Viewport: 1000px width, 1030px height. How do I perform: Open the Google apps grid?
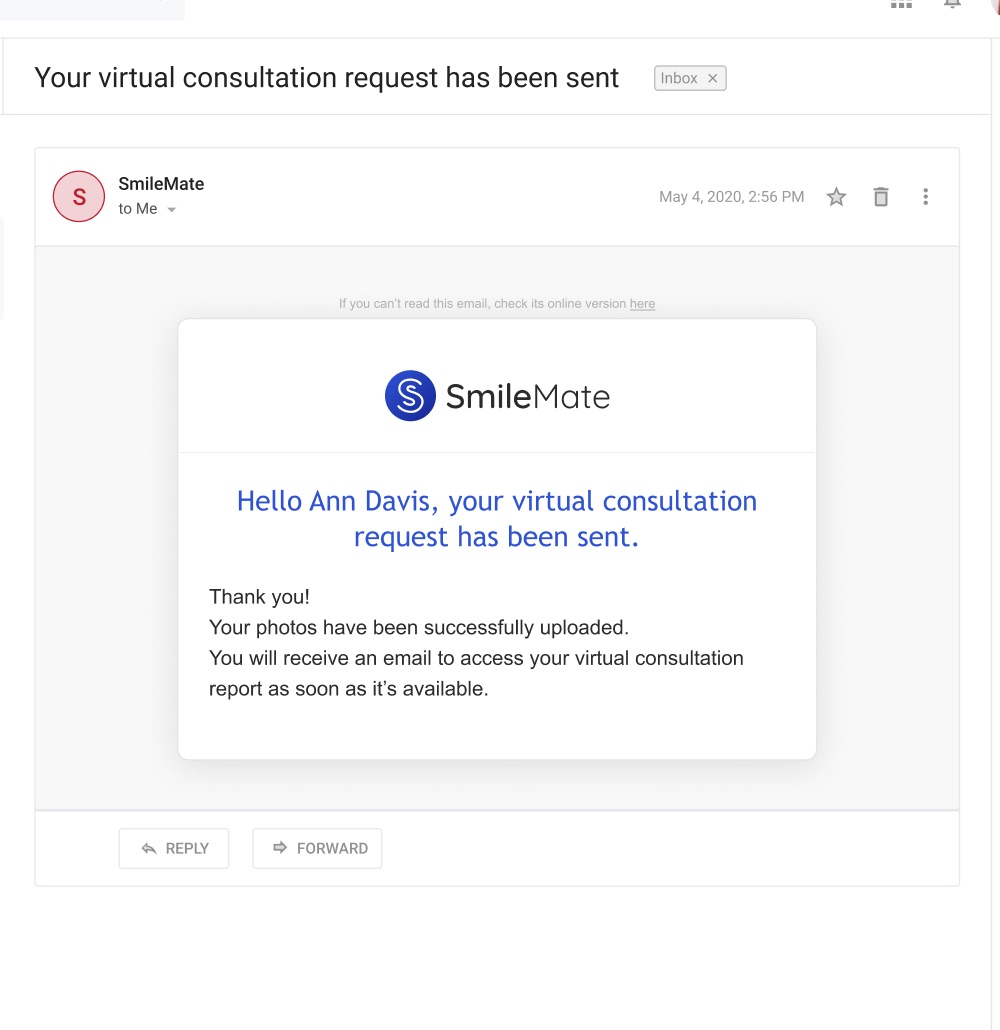901,4
